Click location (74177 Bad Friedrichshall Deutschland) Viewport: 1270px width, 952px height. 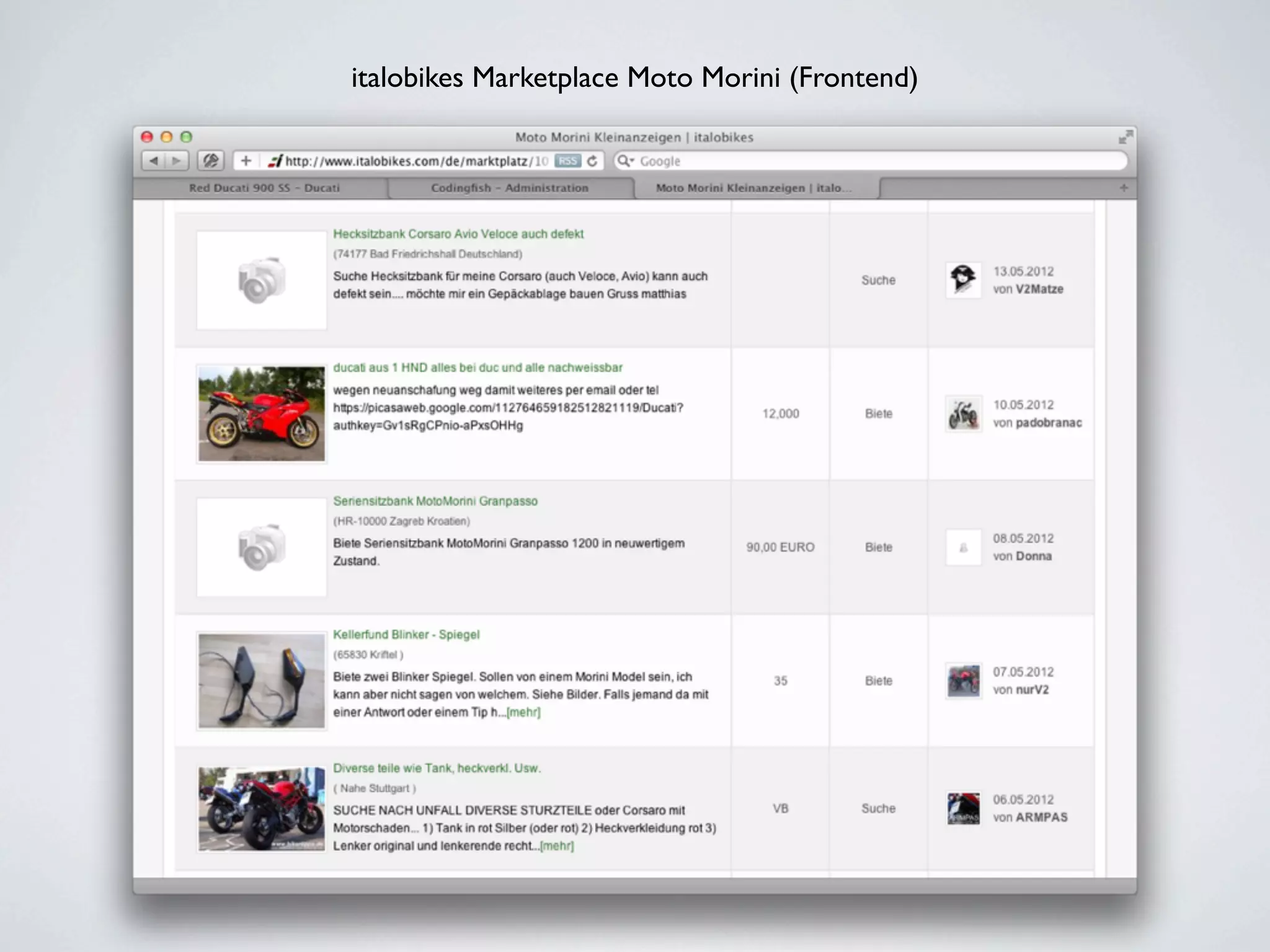pos(428,254)
